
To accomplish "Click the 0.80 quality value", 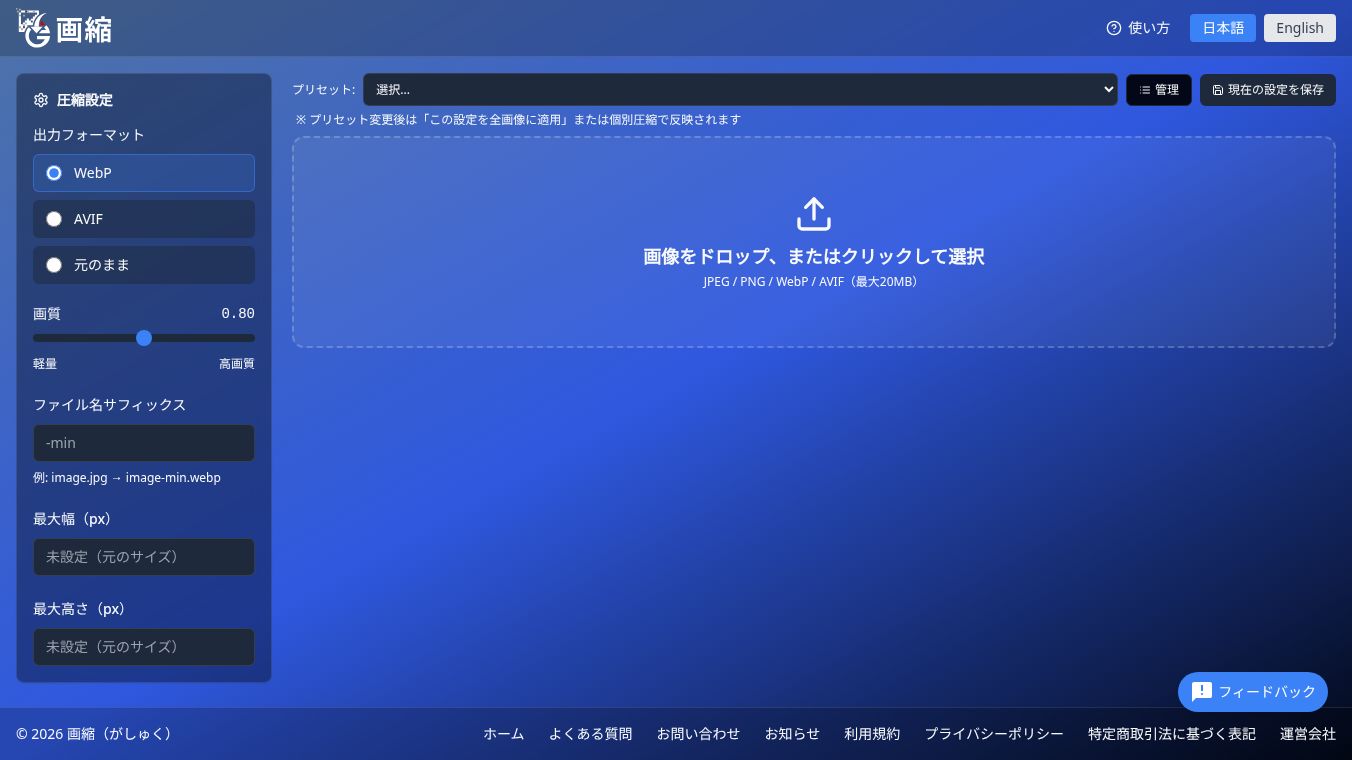I will point(238,314).
